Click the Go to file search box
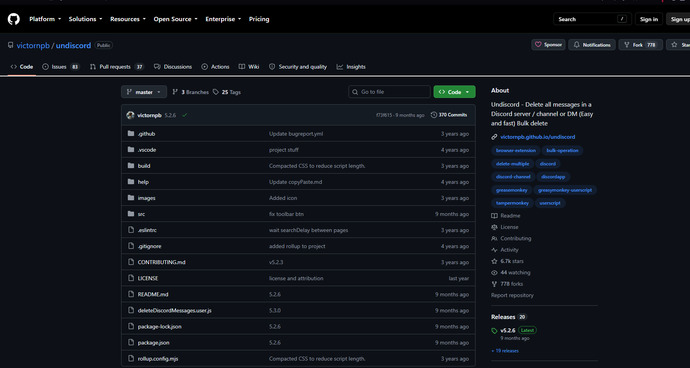Image resolution: width=690 pixels, height=368 pixels. [389, 92]
